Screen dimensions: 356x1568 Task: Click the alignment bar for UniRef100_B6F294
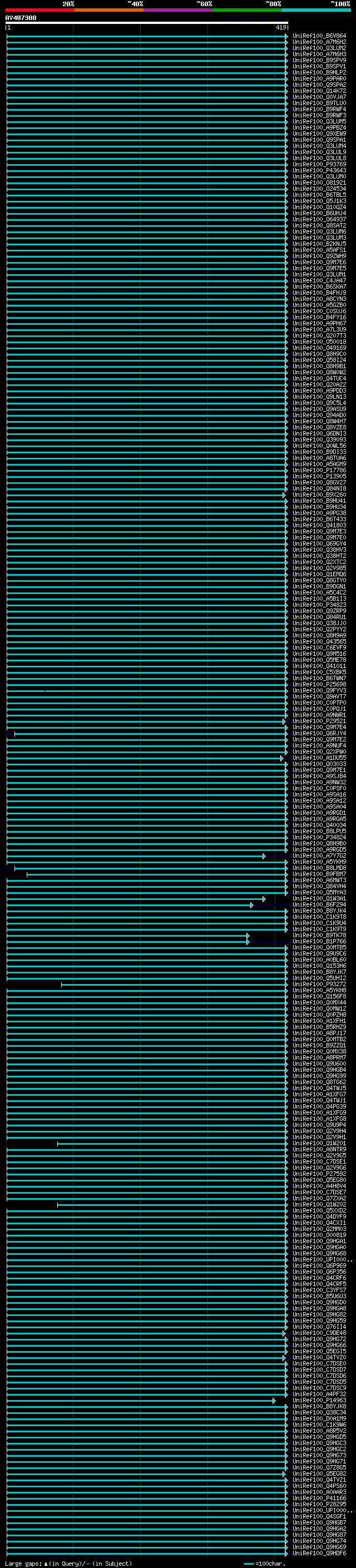click(130, 904)
